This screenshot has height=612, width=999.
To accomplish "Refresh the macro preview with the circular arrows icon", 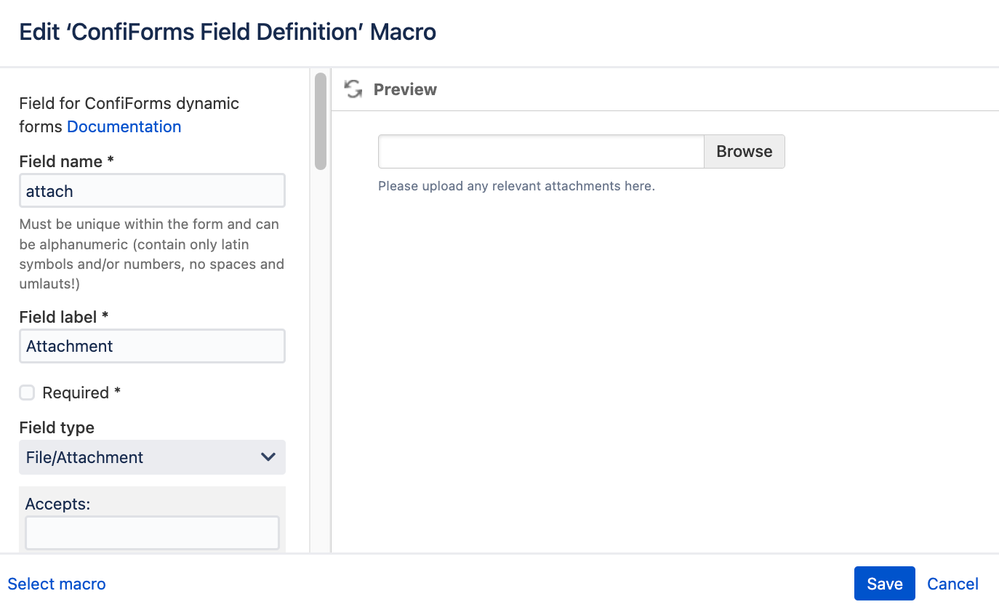I will (x=353, y=89).
